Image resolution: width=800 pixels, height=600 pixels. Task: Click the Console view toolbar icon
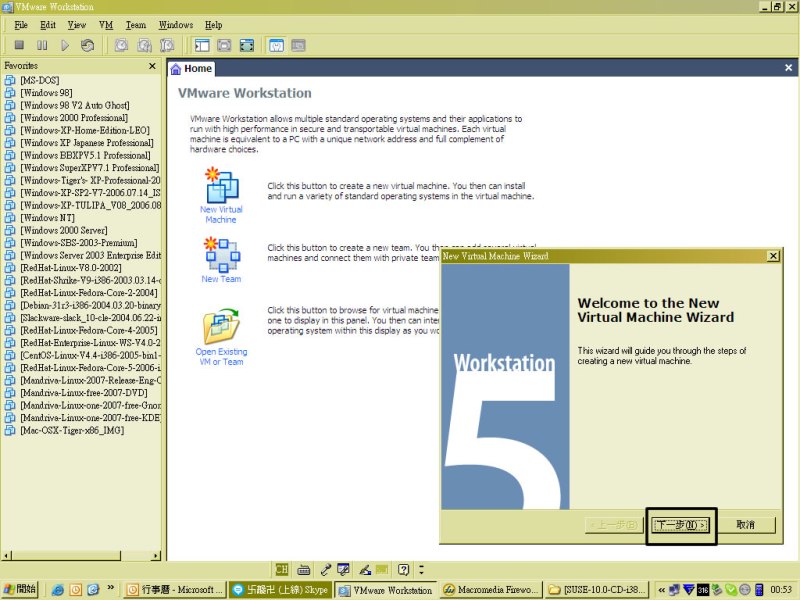coord(298,45)
